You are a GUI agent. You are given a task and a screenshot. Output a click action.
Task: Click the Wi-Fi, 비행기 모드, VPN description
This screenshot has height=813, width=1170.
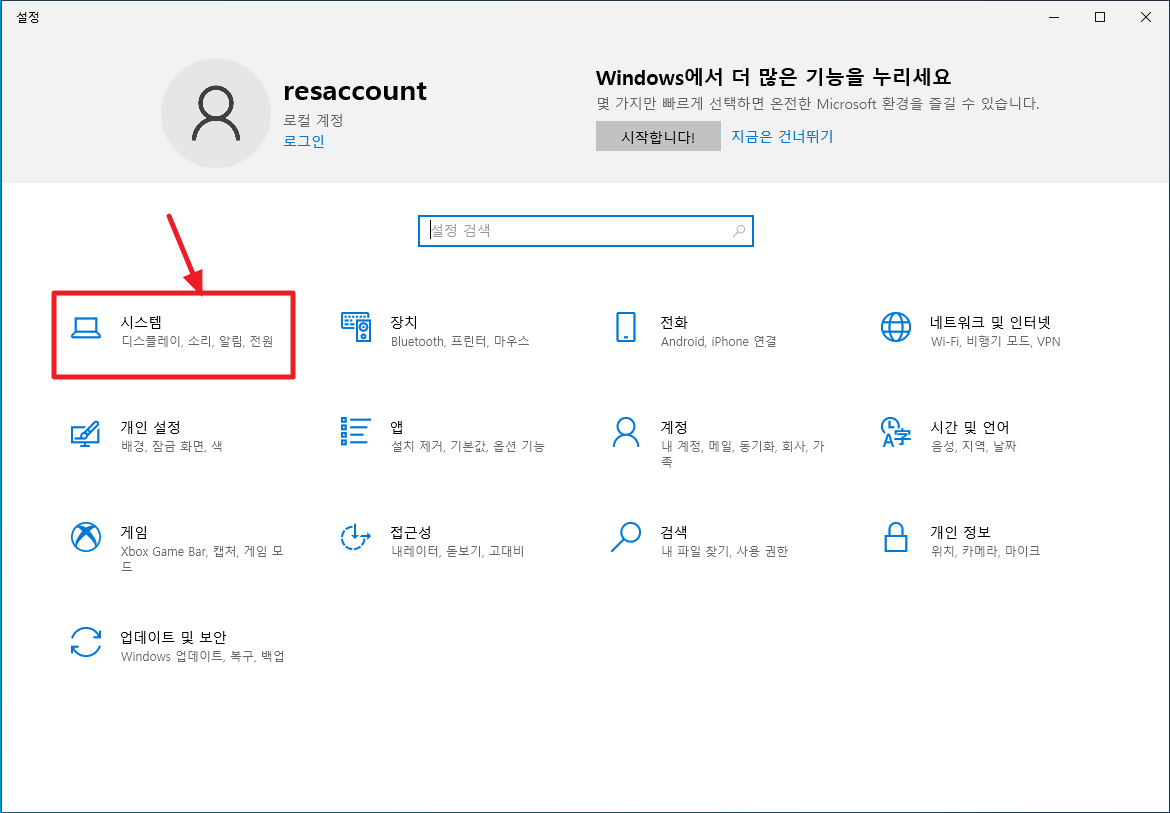click(995, 342)
